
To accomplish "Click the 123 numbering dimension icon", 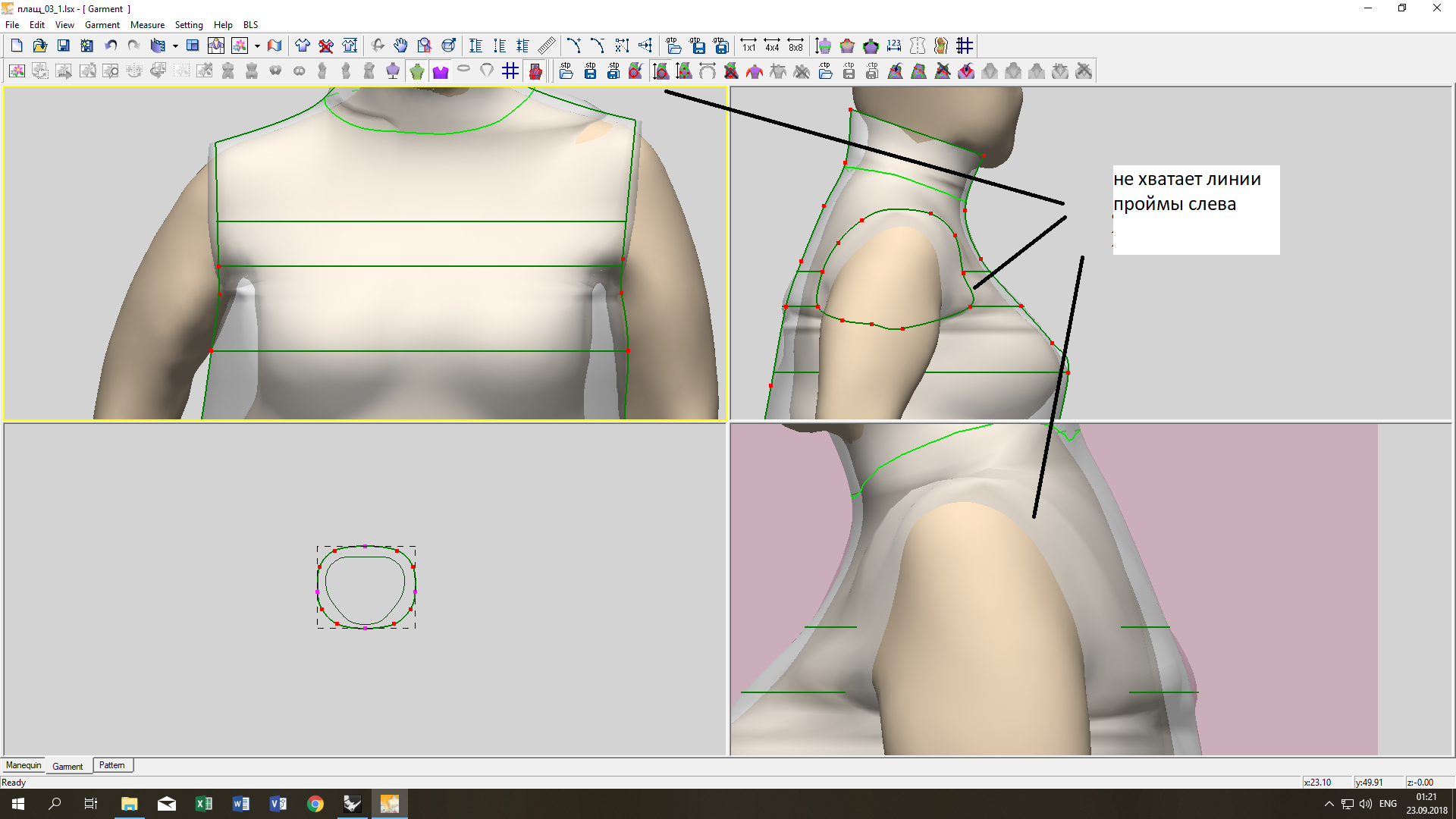I will 894,45.
